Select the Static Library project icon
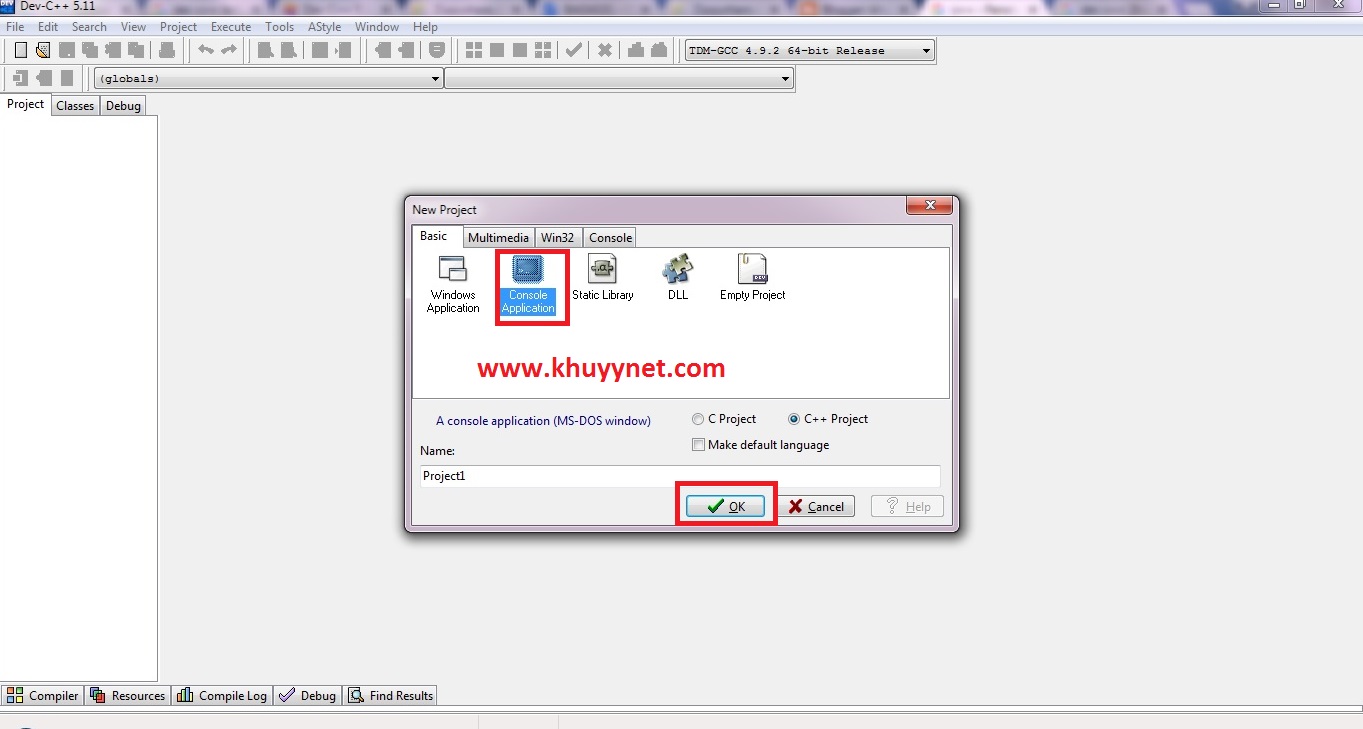This screenshot has width=1363, height=729. coord(603,278)
